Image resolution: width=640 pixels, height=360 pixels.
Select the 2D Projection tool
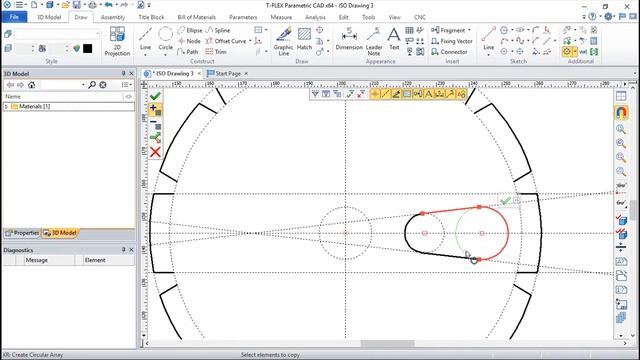click(117, 41)
